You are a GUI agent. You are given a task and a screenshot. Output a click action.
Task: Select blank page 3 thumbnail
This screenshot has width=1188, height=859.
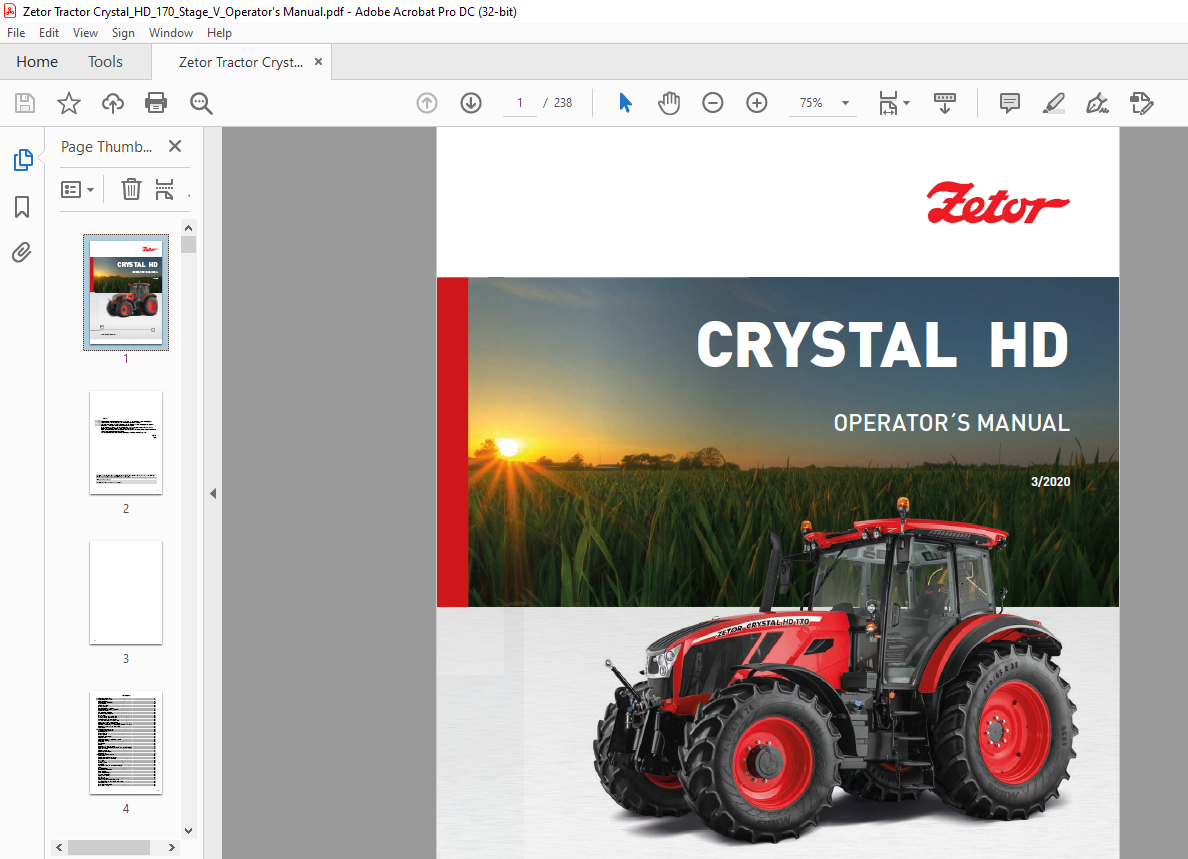coord(126,592)
